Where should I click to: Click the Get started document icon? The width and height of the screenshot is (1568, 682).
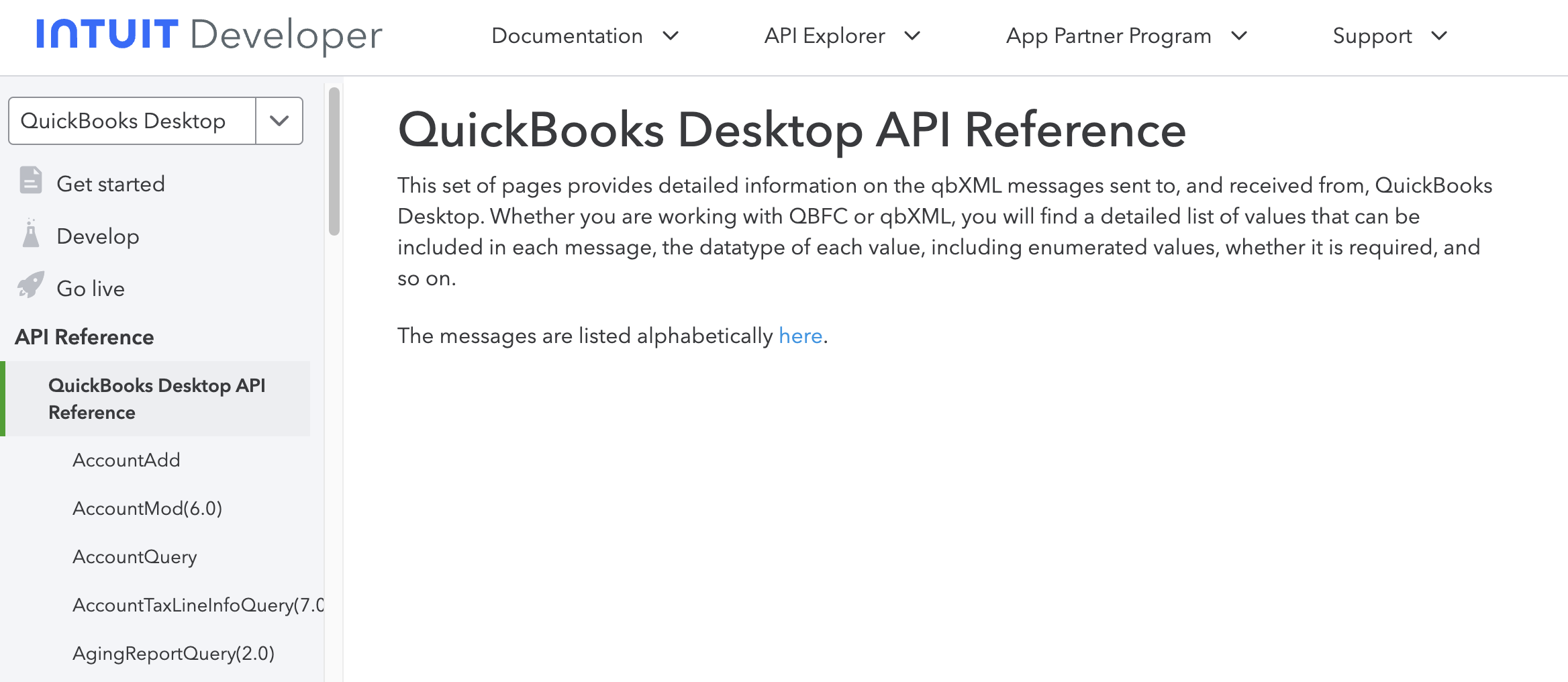coord(31,181)
